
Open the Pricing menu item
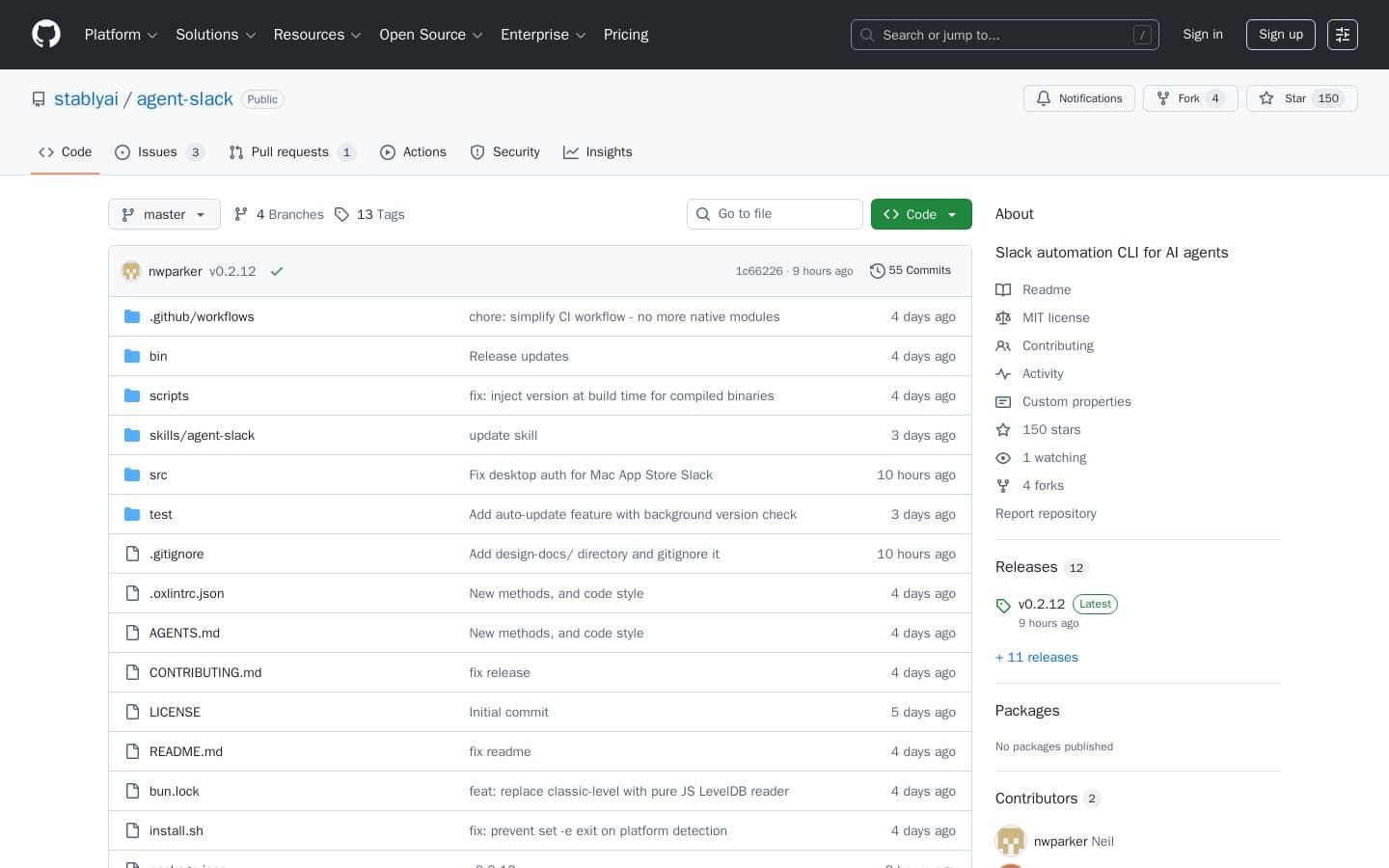[625, 35]
